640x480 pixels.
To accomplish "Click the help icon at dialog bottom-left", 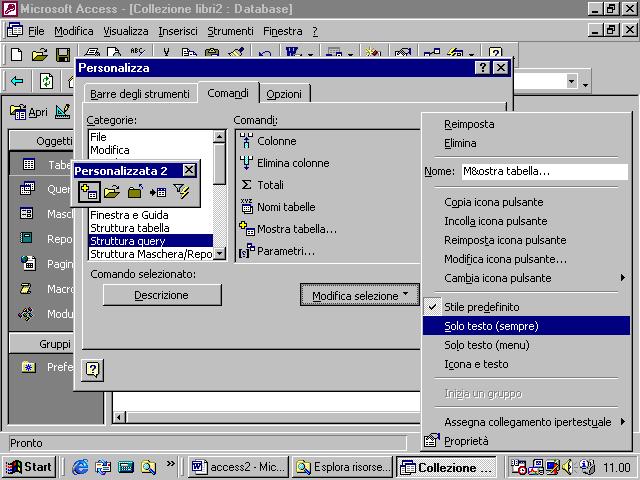I will pyautogui.click(x=93, y=370).
